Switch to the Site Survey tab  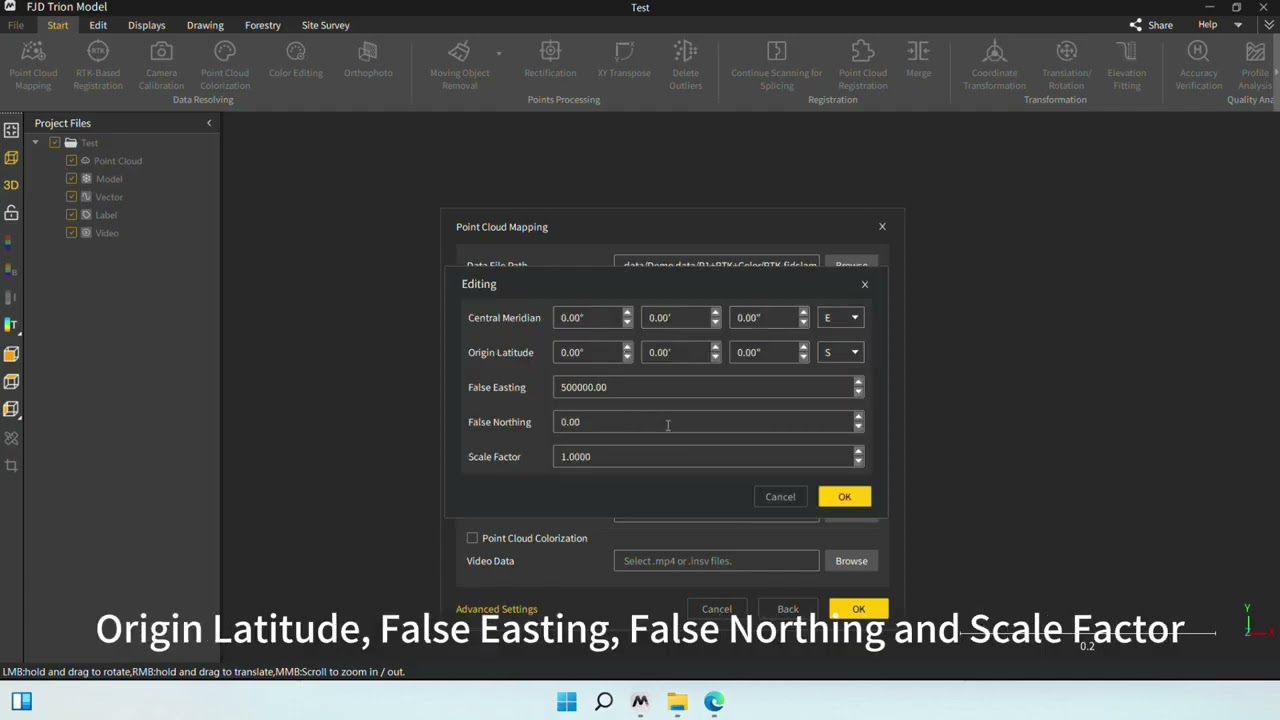[x=325, y=25]
